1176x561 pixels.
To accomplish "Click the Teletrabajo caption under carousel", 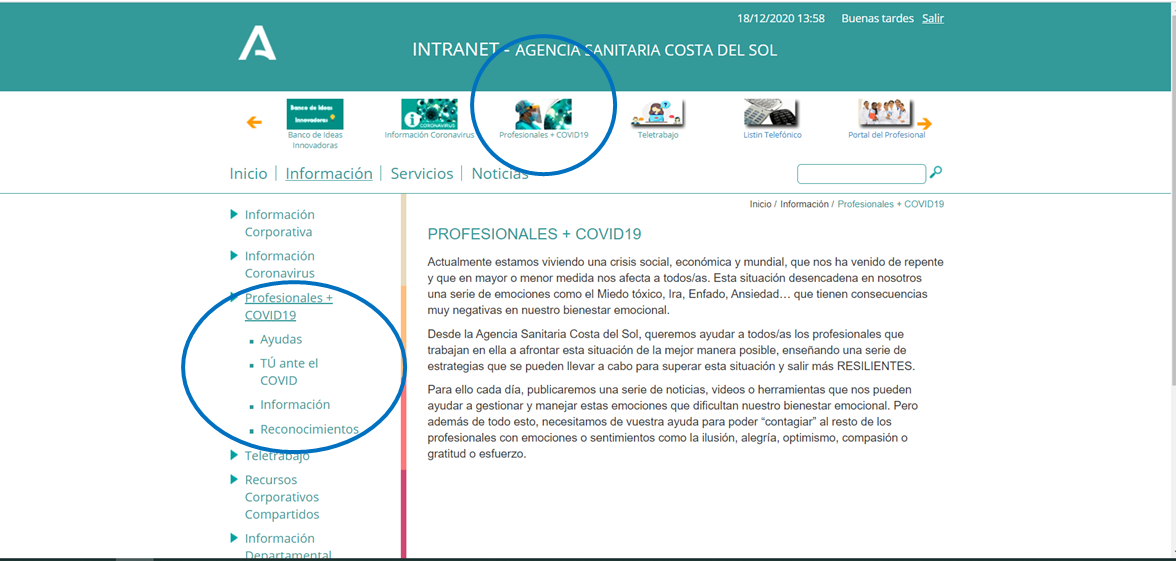I will [658, 135].
